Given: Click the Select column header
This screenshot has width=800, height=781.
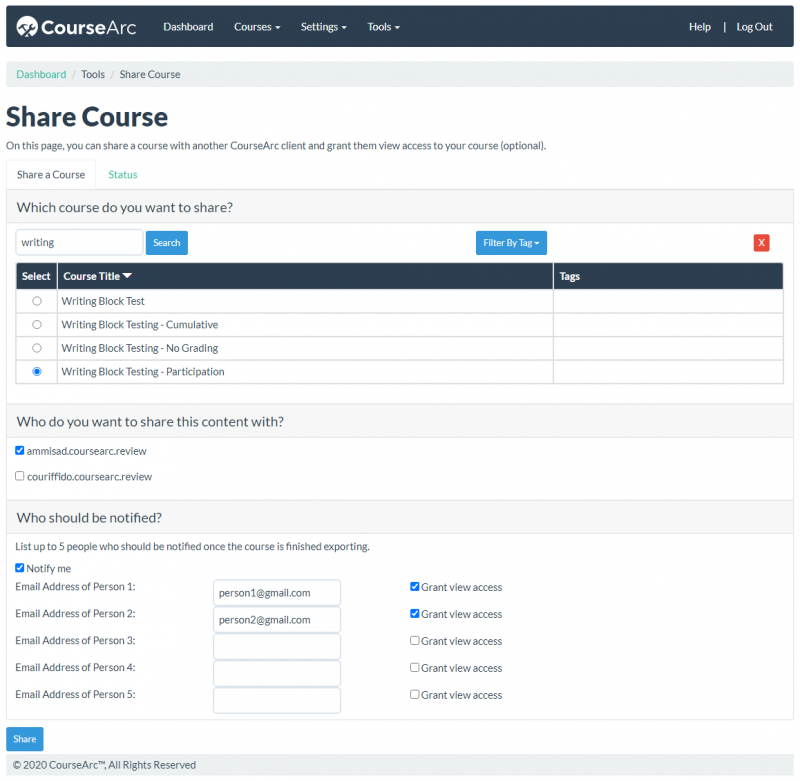Looking at the screenshot, I should point(36,276).
